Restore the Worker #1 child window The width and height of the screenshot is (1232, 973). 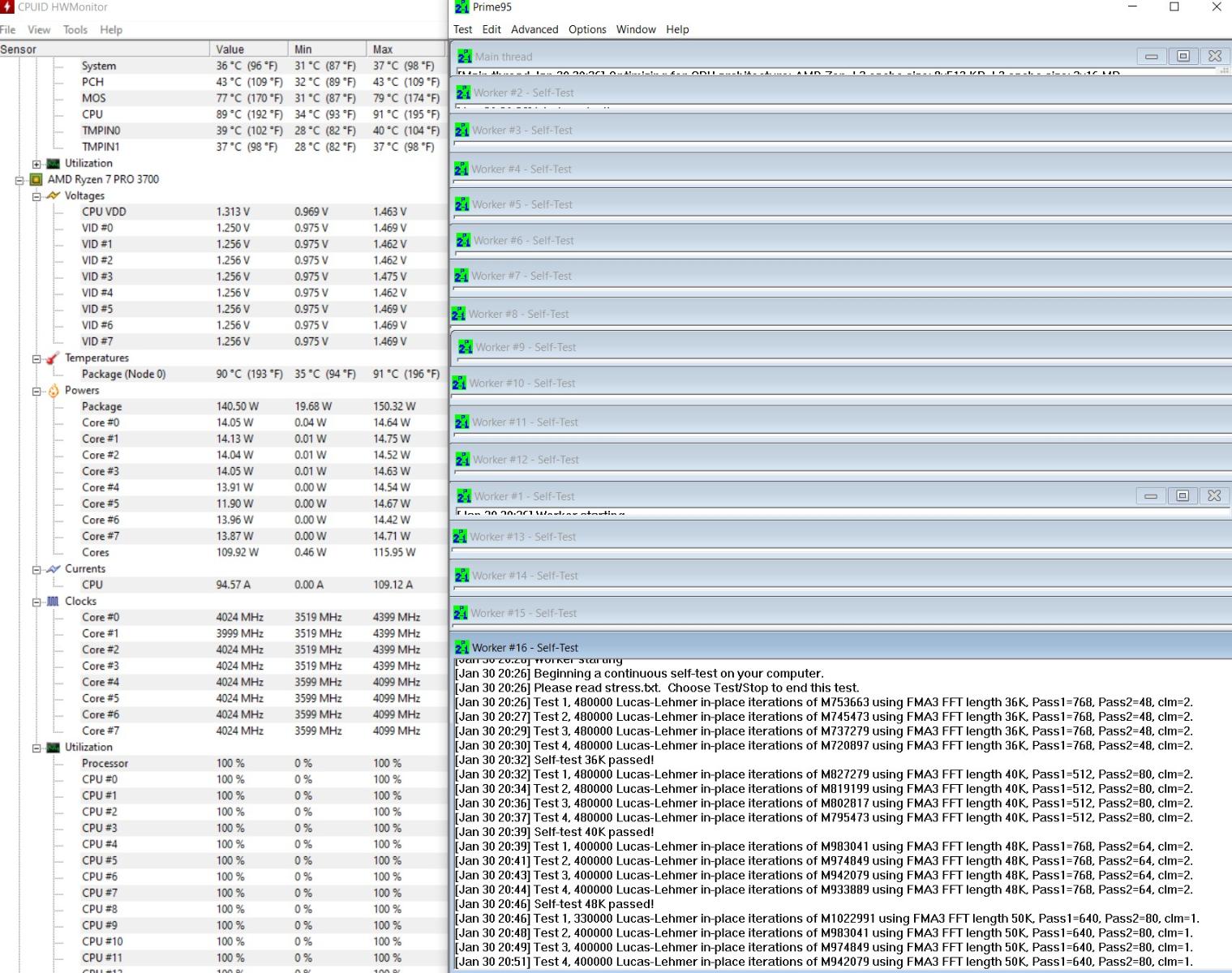coord(1183,495)
